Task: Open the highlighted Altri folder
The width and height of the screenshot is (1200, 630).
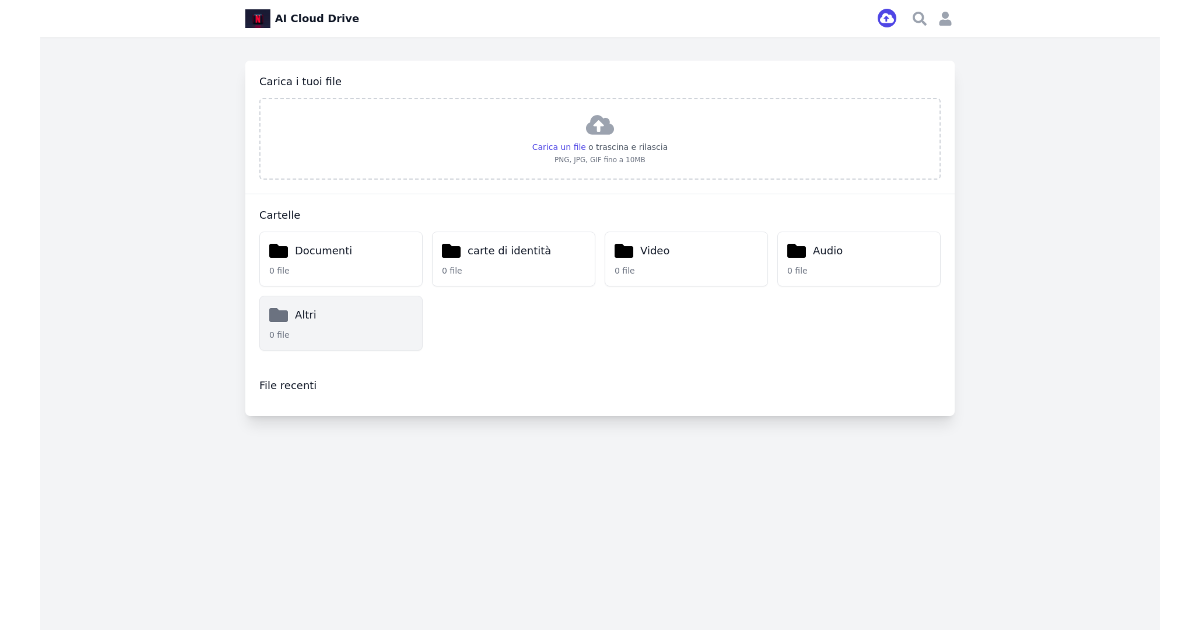Action: 341,322
